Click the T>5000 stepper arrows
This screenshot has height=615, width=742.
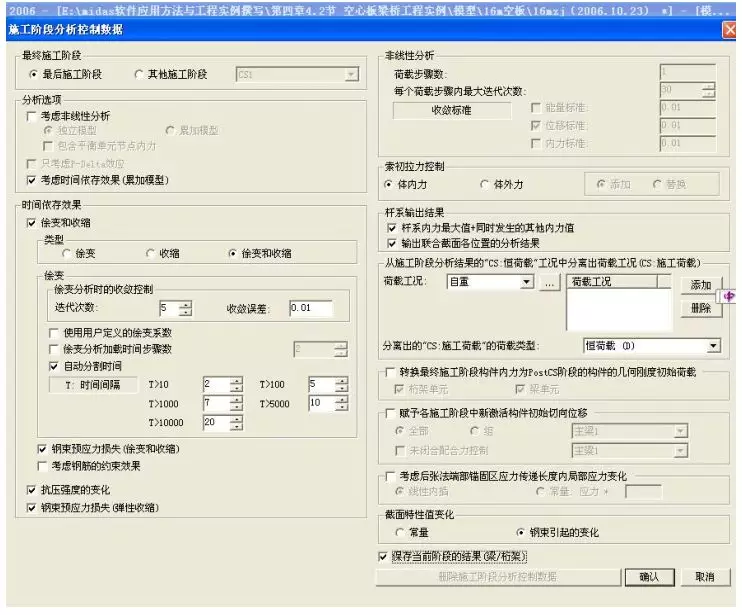tap(342, 404)
